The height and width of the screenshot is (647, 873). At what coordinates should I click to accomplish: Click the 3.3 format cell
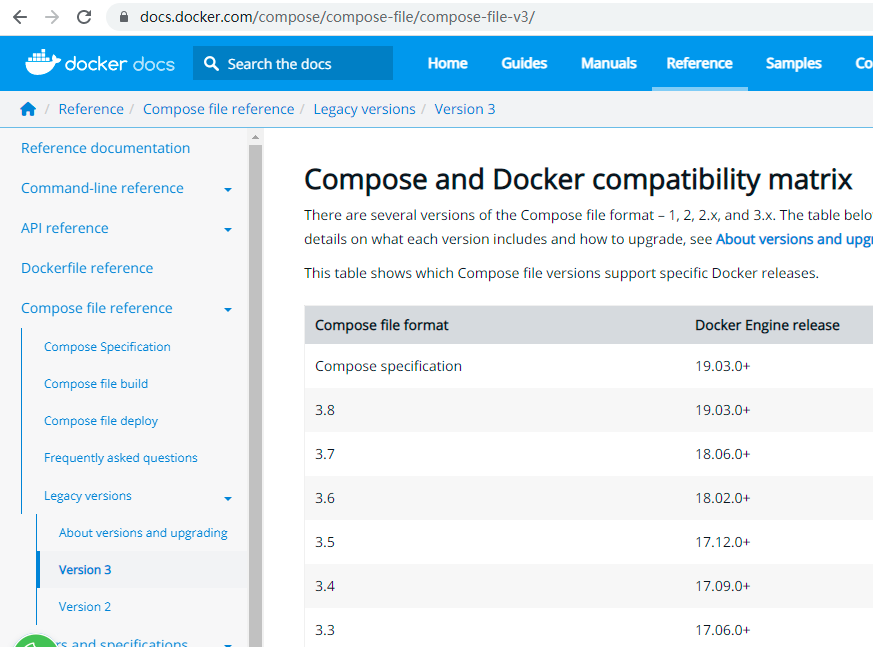pos(325,630)
